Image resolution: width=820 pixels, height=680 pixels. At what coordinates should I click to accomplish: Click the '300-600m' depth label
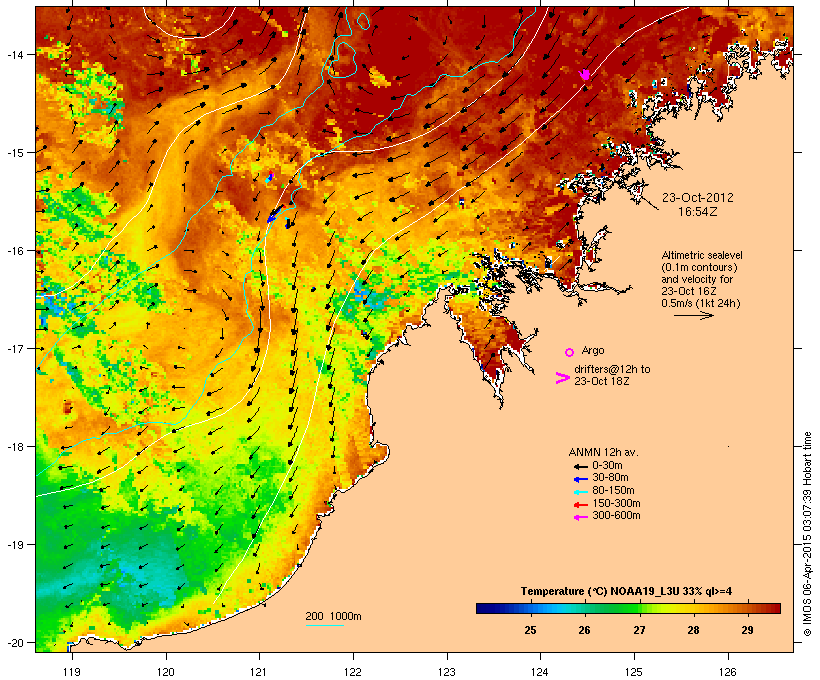tap(616, 516)
